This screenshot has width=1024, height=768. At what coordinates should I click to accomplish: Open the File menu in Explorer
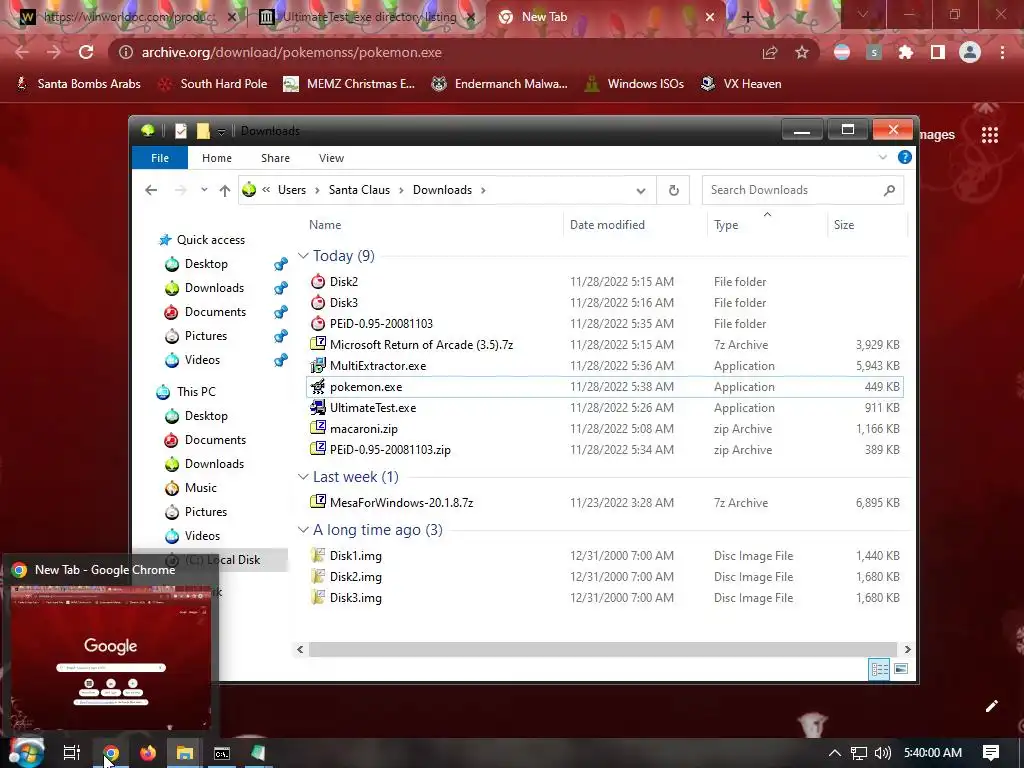click(x=160, y=158)
